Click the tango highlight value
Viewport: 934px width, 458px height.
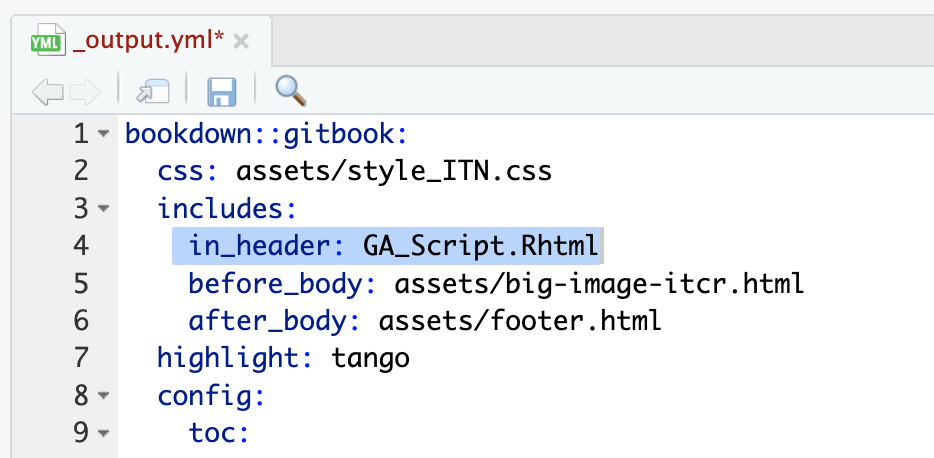[x=370, y=359]
